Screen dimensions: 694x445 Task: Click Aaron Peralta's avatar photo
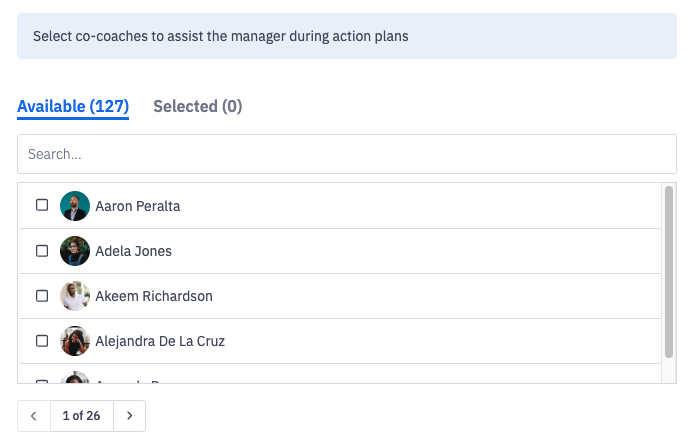[75, 206]
